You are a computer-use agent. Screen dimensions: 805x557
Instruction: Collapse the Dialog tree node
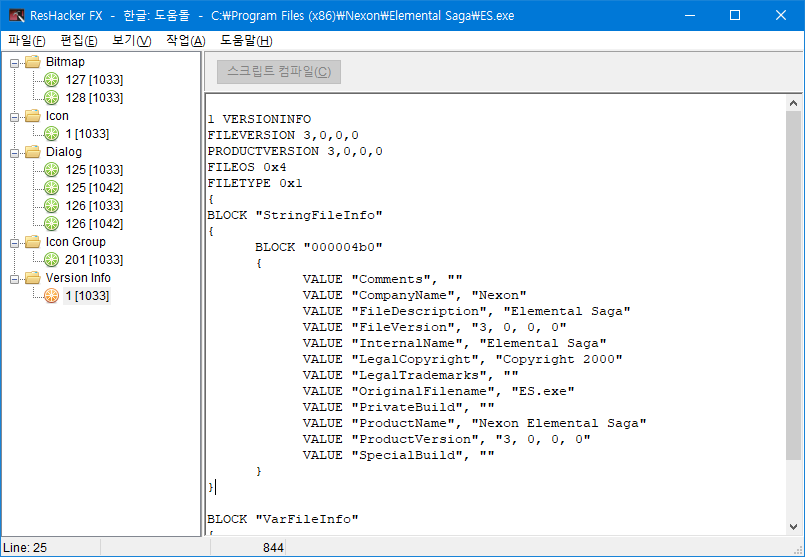tap(14, 153)
